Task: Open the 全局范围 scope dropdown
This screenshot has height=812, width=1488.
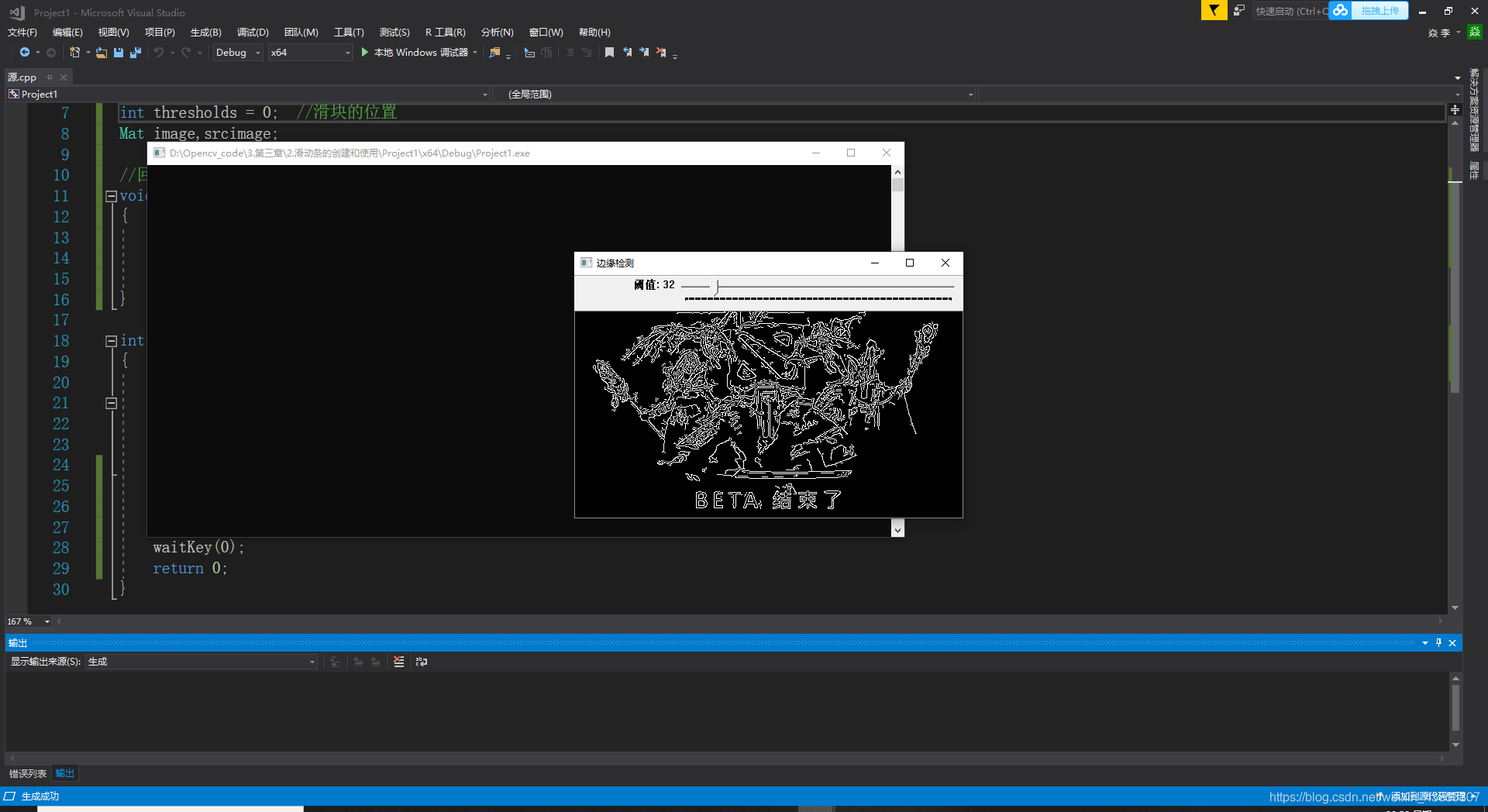Action: (734, 94)
